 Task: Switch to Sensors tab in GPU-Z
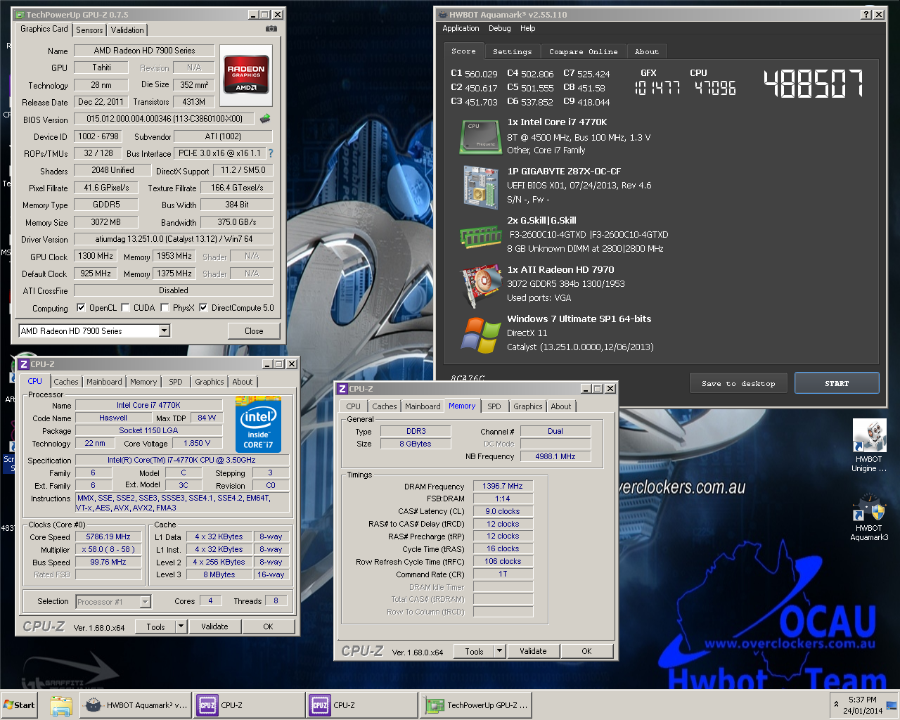tap(89, 30)
